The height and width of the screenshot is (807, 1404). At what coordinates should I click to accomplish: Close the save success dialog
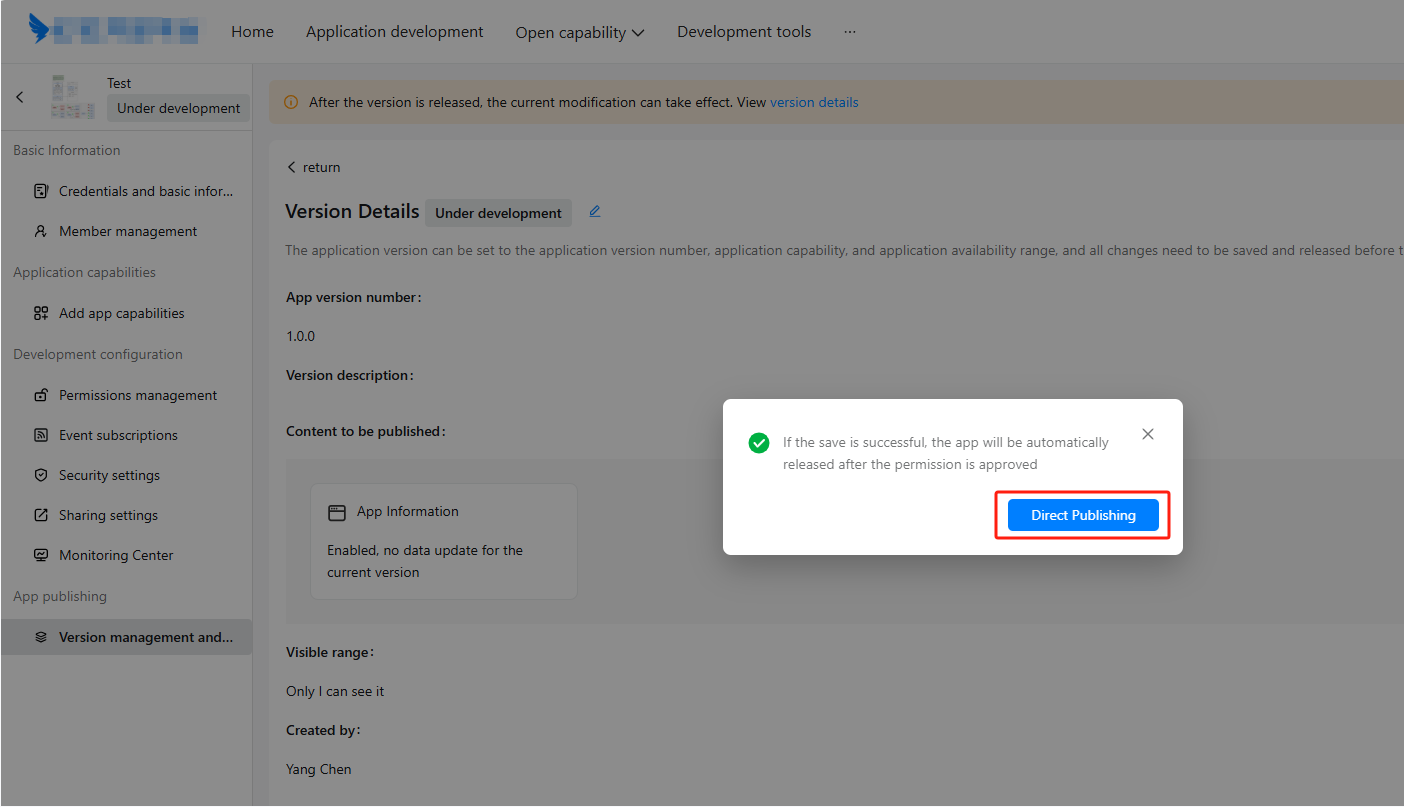[1147, 434]
